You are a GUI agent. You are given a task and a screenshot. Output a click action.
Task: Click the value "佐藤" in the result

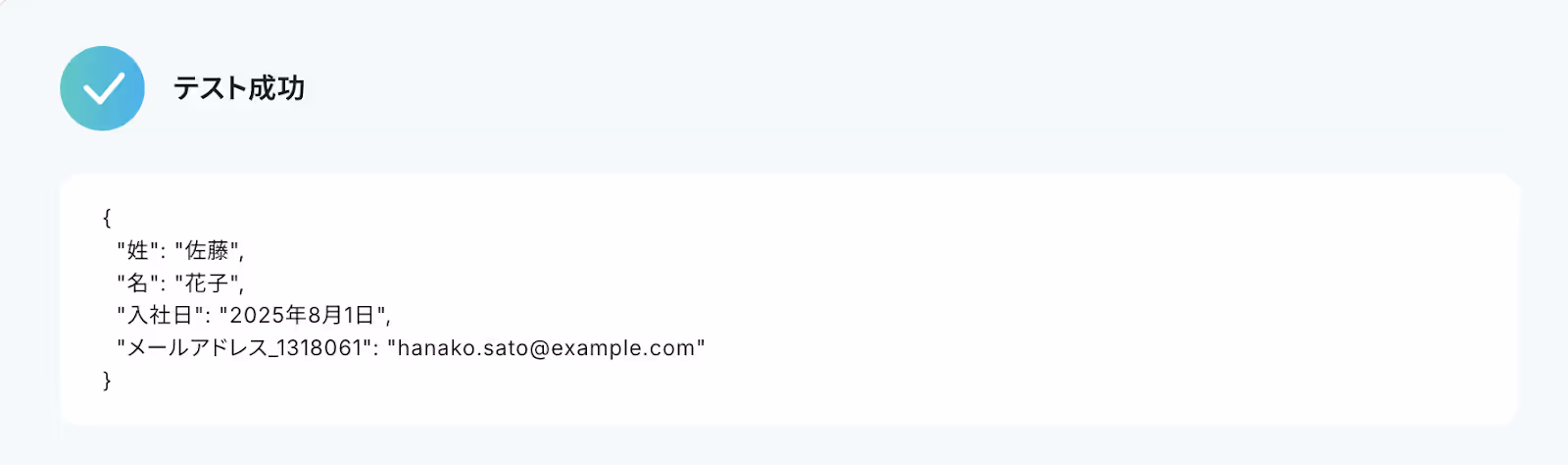[207, 250]
